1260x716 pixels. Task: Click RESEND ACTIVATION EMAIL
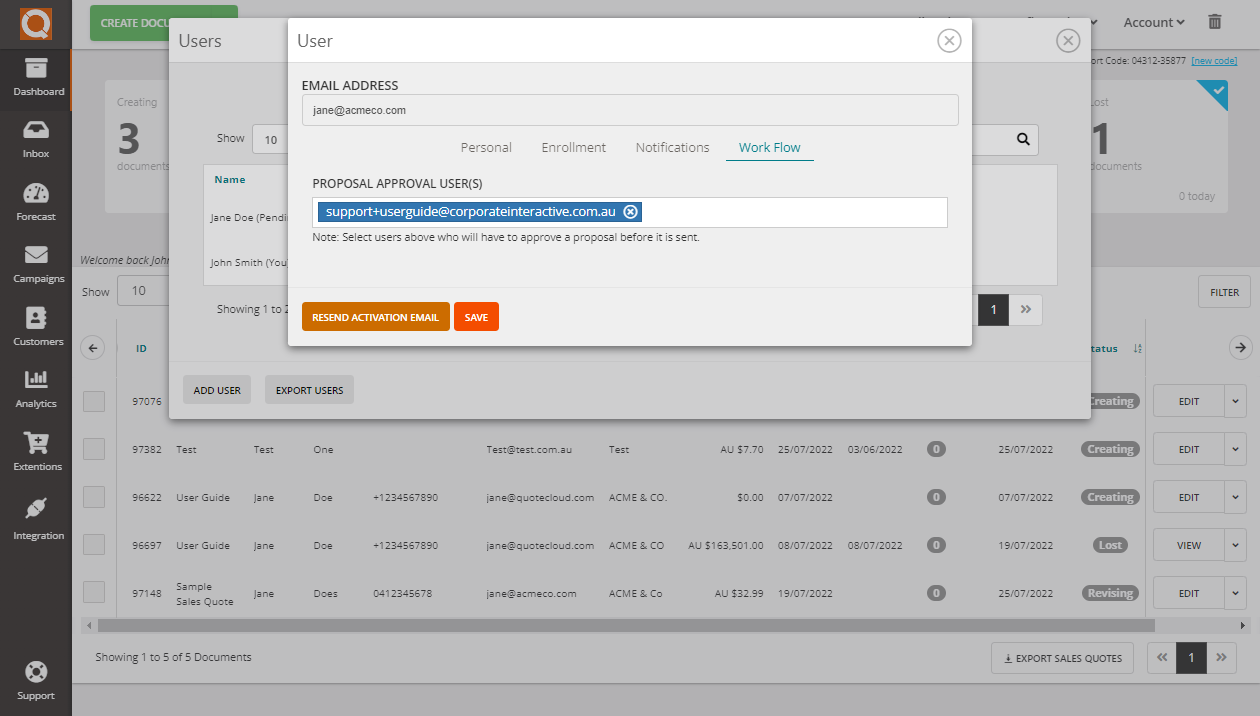click(375, 316)
